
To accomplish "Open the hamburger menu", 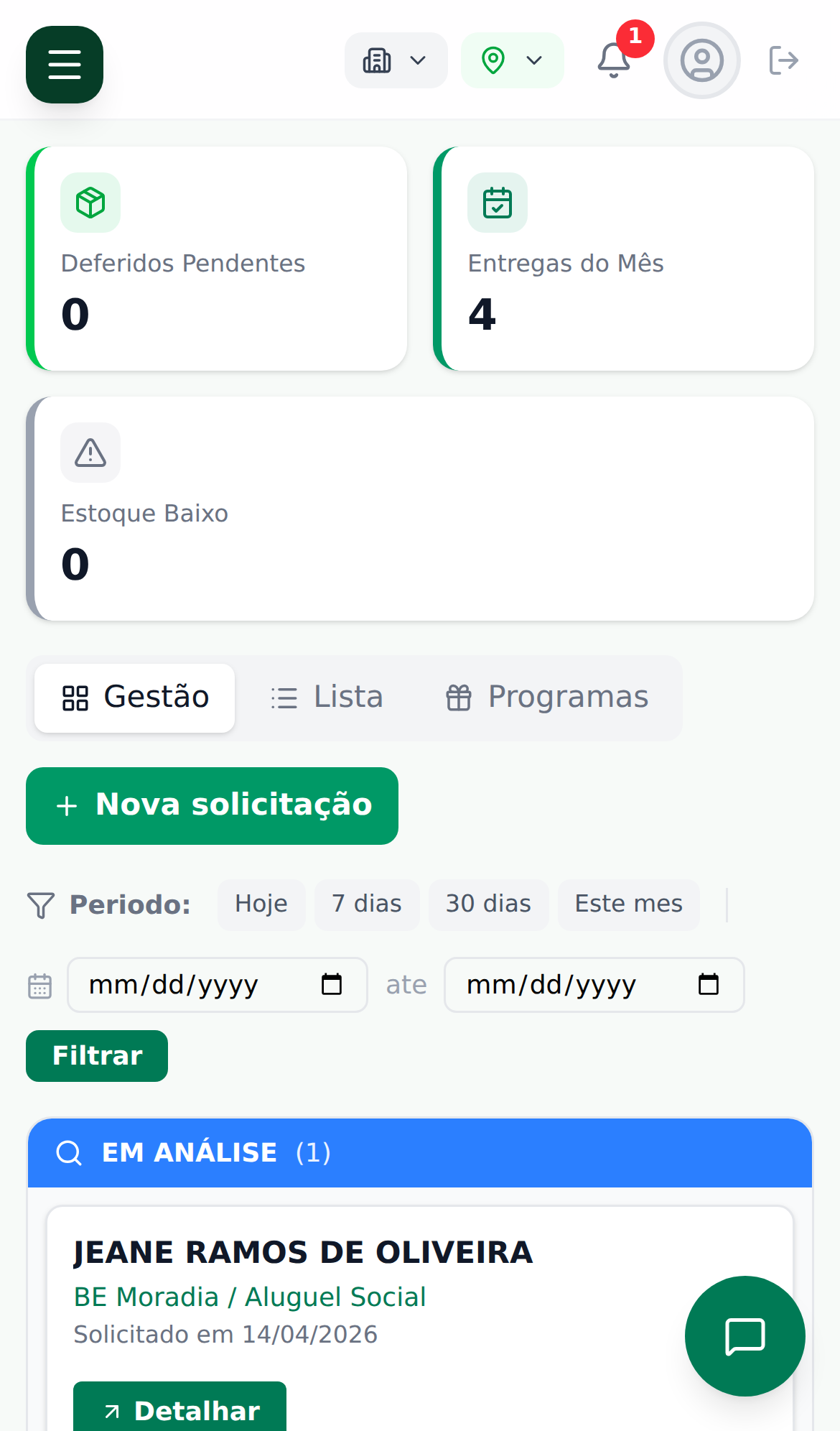I will 65,65.
